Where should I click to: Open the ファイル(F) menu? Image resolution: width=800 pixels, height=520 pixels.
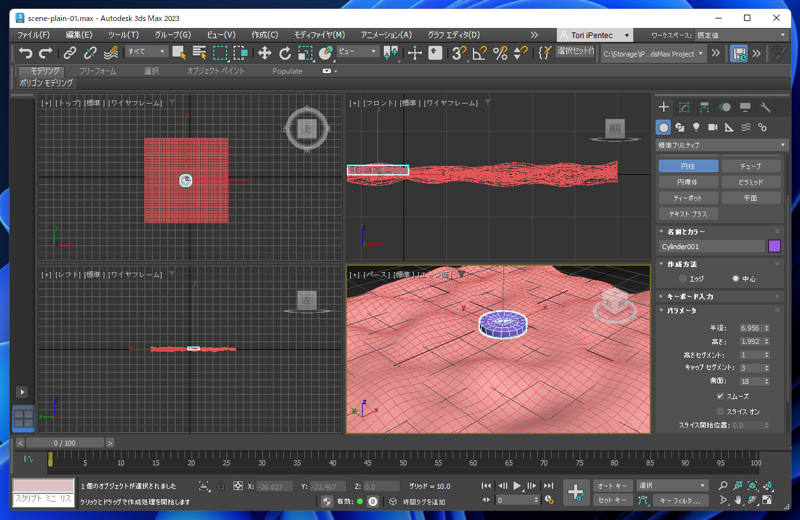coord(34,35)
